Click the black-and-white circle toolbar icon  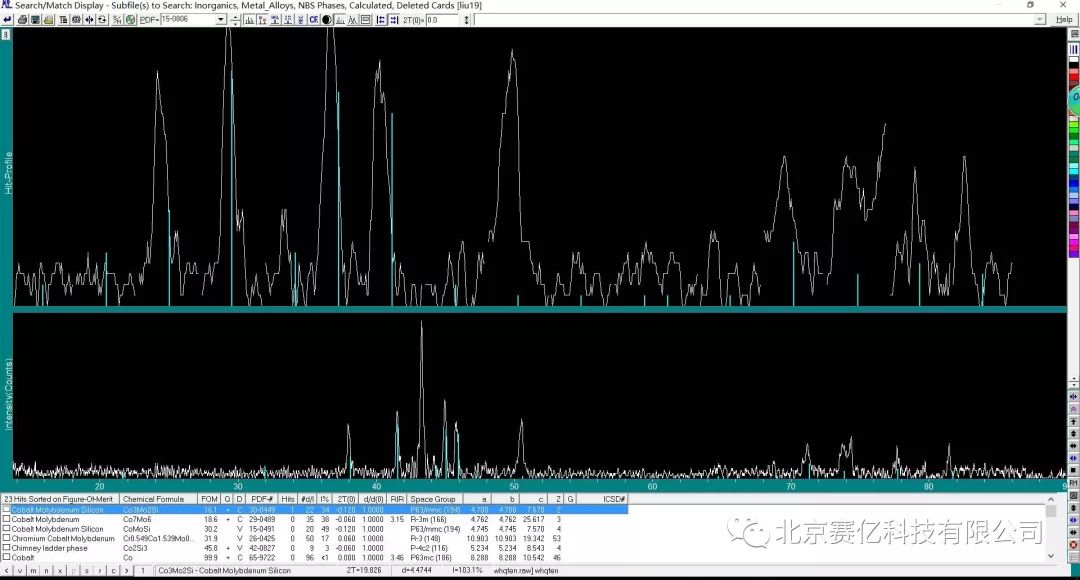(327, 20)
